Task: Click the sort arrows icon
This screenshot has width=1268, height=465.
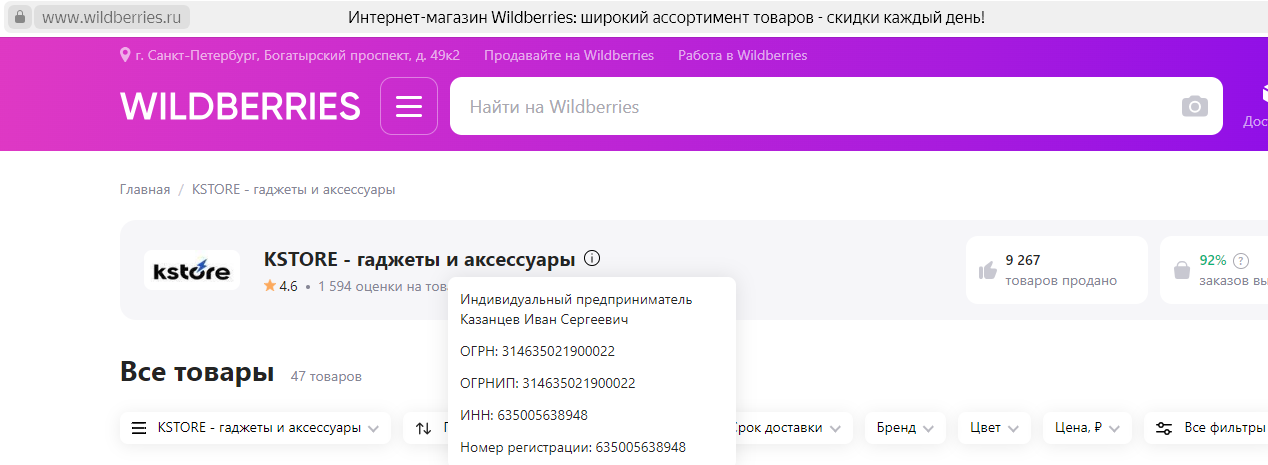Action: coord(423,428)
